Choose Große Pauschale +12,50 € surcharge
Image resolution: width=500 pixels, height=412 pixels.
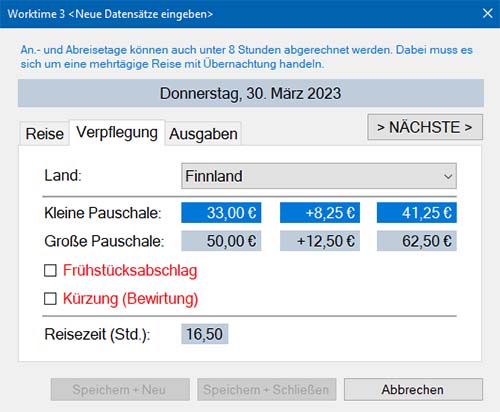pyautogui.click(x=320, y=241)
